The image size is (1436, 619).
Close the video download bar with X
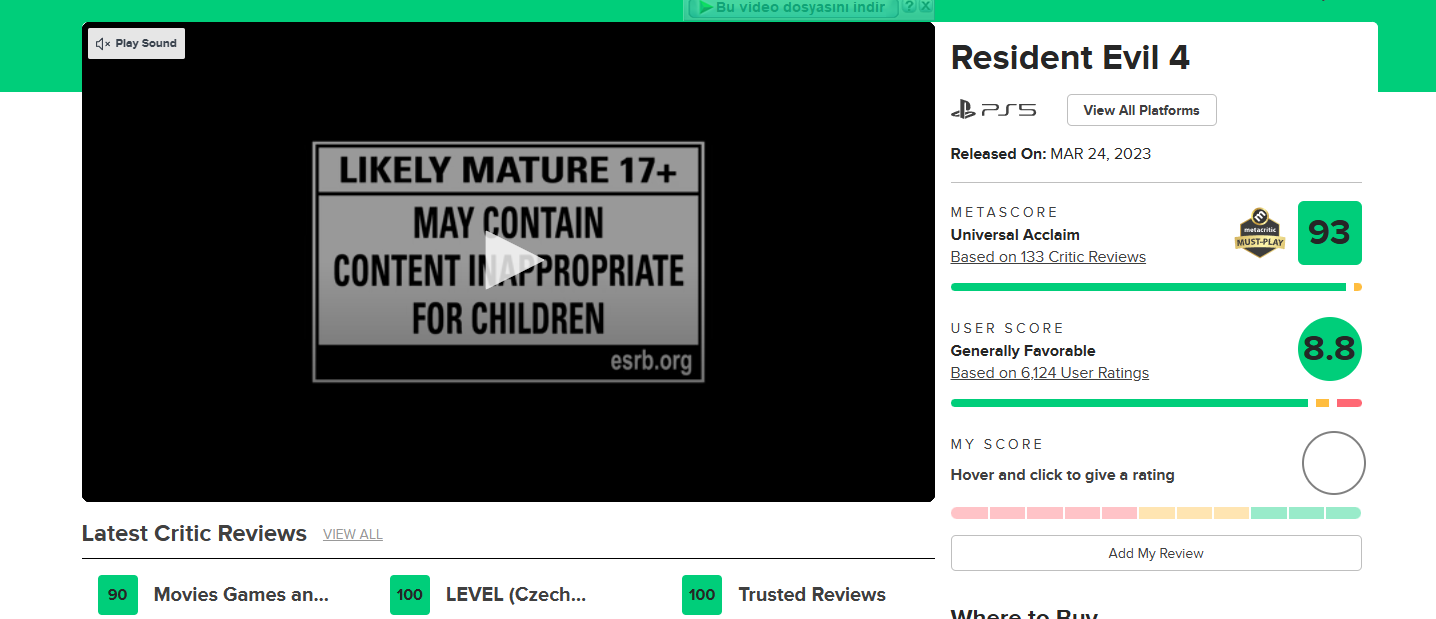pyautogui.click(x=925, y=6)
